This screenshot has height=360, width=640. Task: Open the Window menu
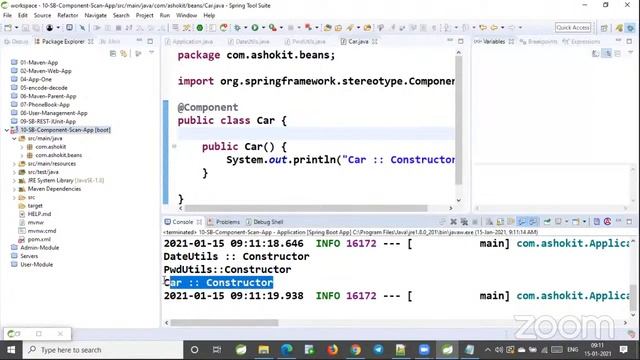[187, 15]
